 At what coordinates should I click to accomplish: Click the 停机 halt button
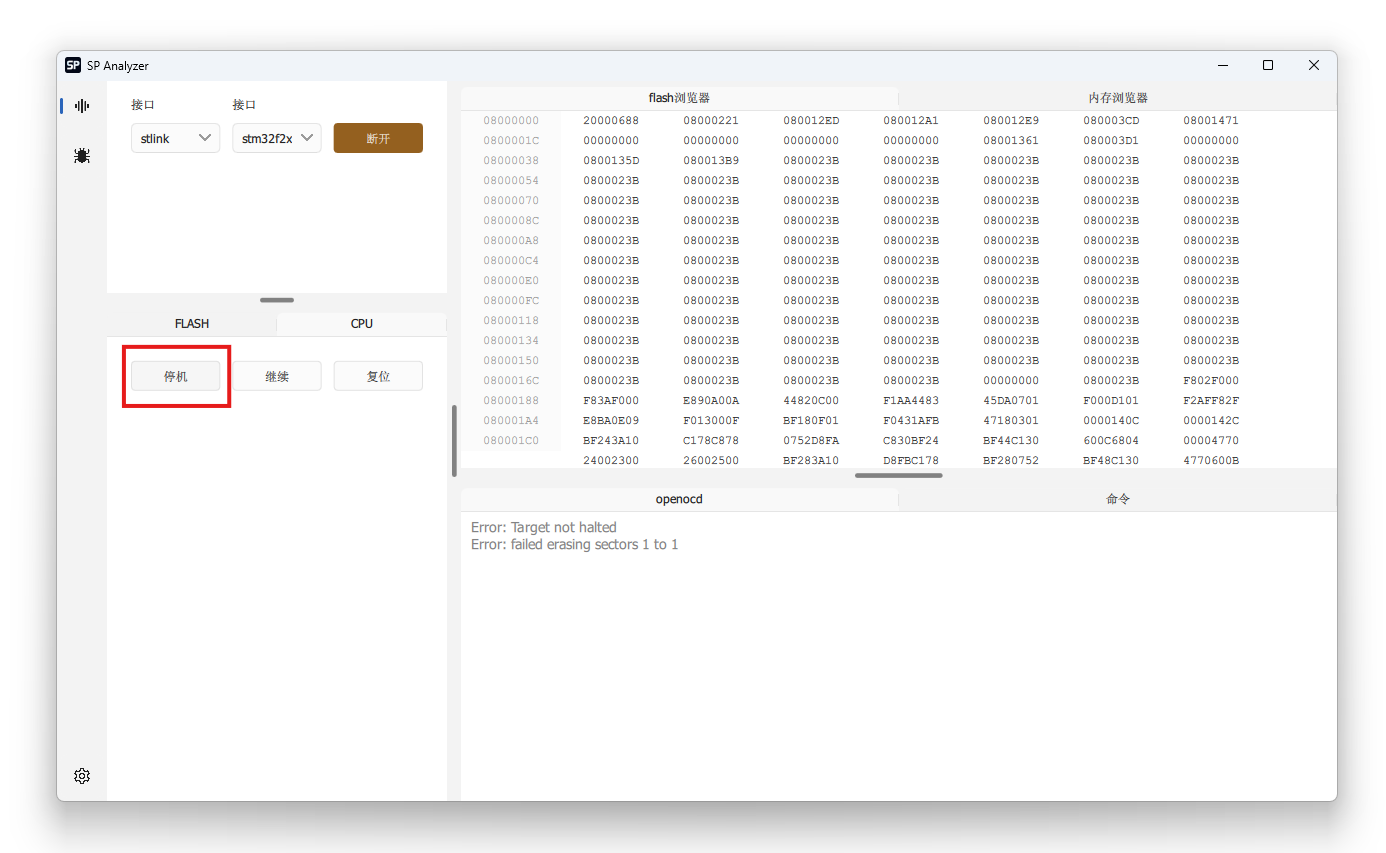click(x=176, y=376)
